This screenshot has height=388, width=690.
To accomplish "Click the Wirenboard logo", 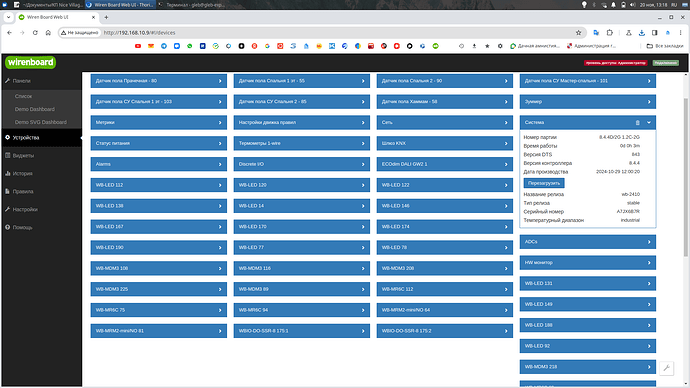I will tap(30, 62).
